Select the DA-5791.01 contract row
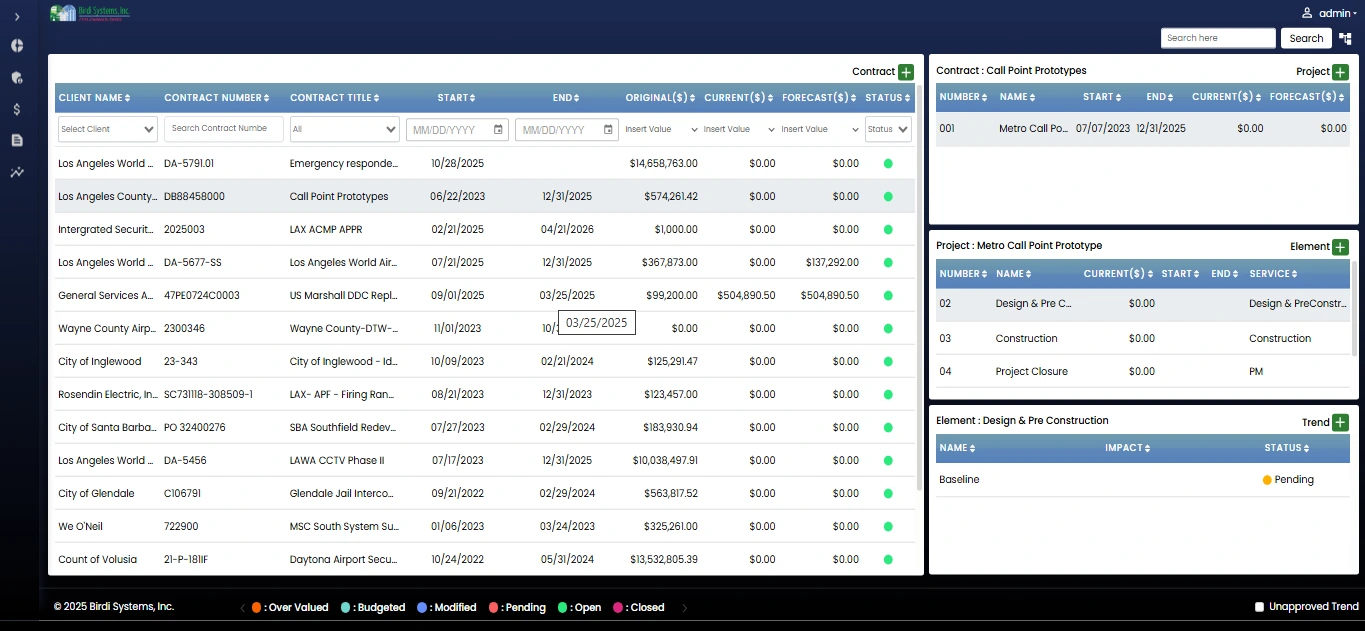This screenshot has height=631, width=1365. point(485,163)
